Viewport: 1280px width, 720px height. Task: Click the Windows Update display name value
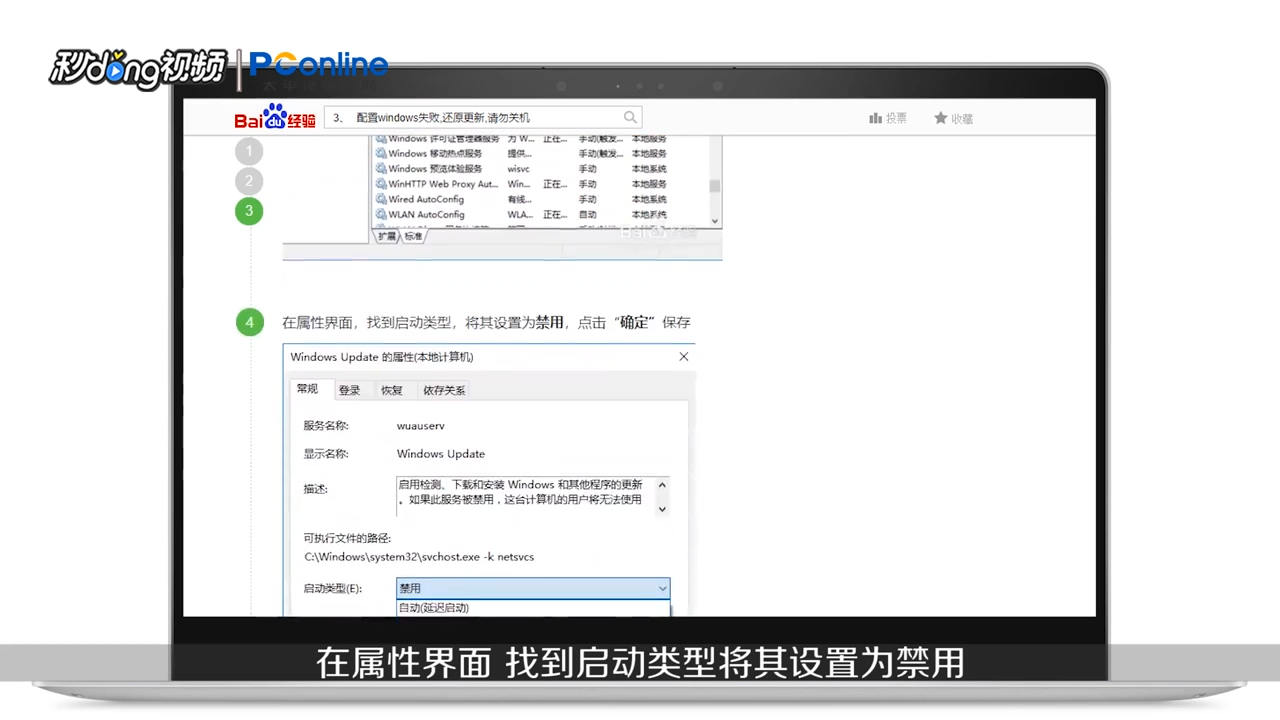pyautogui.click(x=441, y=454)
